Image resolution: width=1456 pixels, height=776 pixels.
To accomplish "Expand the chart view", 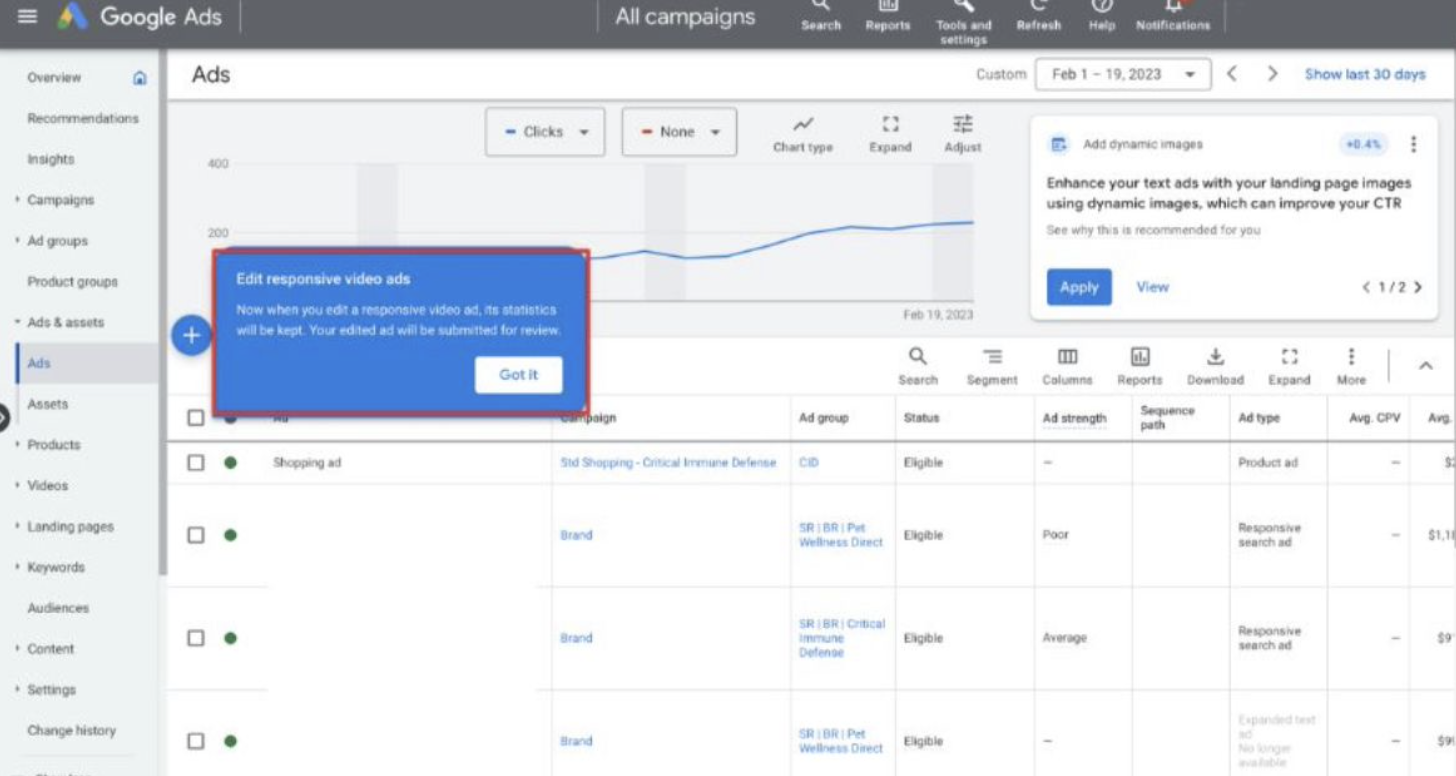I will (x=890, y=134).
